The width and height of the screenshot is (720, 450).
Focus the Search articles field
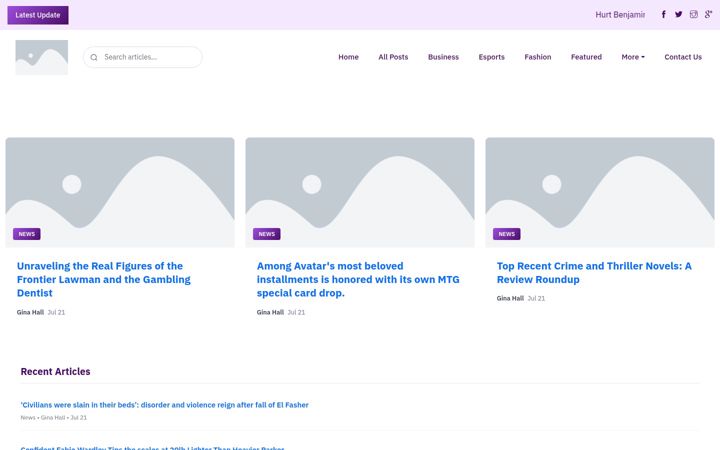(x=143, y=57)
